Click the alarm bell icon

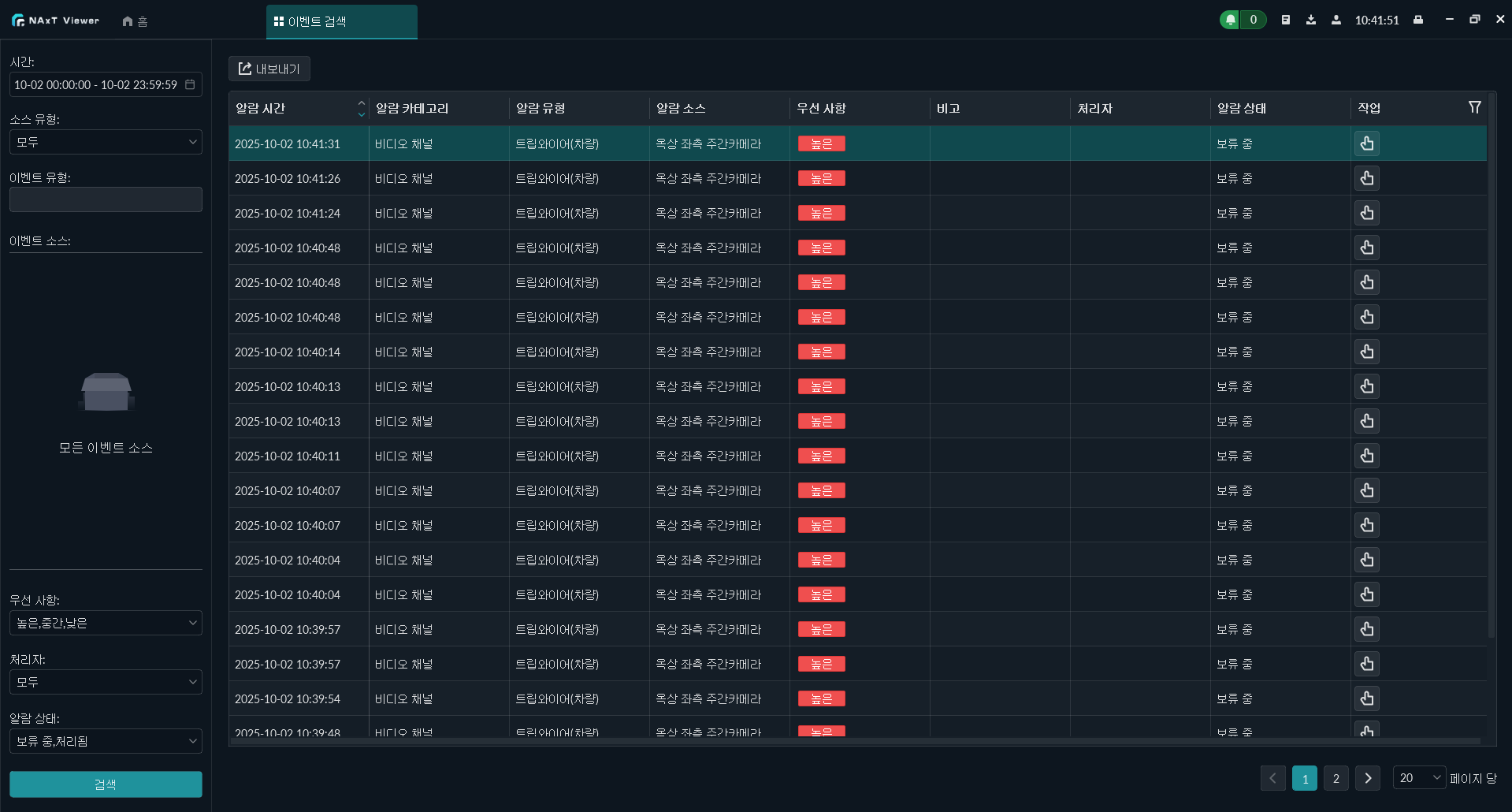pos(1230,20)
